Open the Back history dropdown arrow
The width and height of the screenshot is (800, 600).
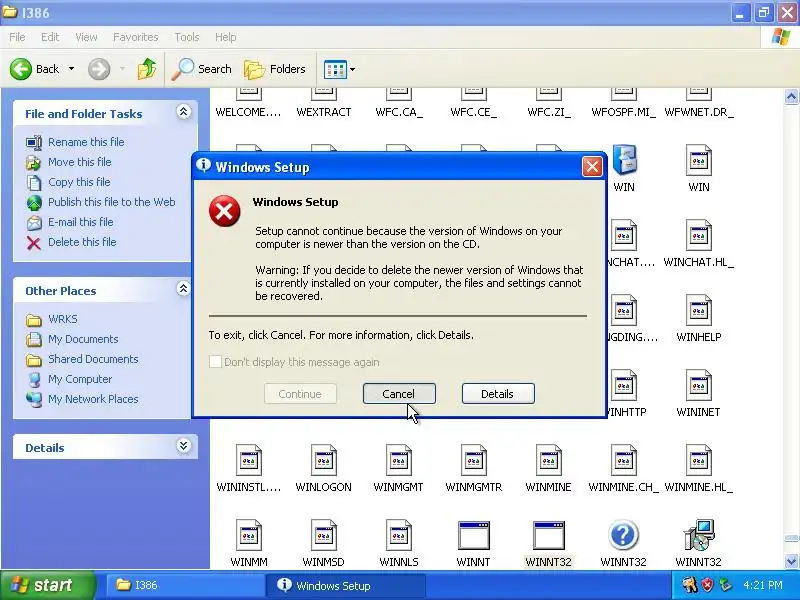point(71,69)
